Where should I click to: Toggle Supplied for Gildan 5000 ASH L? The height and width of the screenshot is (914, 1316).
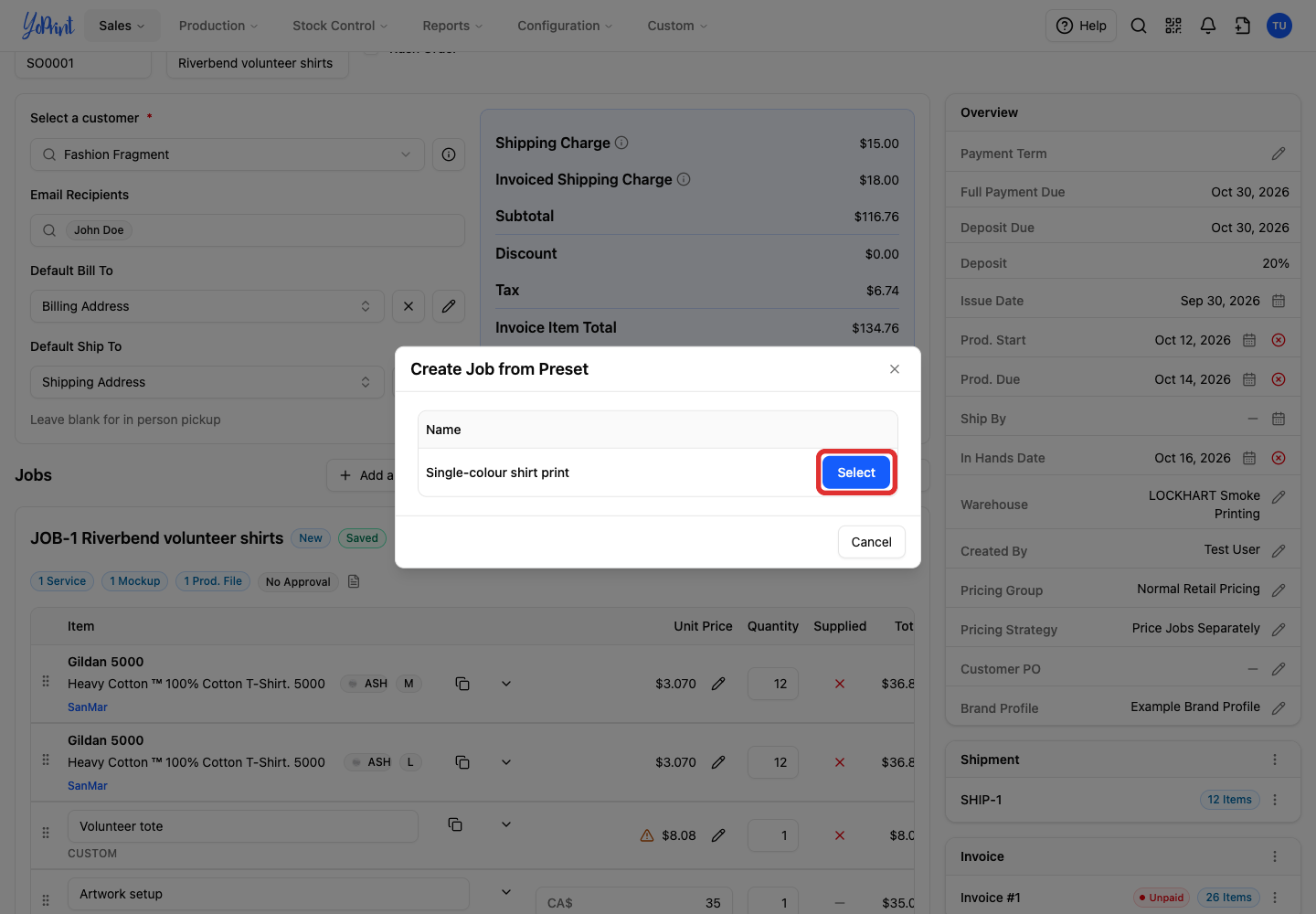coord(840,762)
